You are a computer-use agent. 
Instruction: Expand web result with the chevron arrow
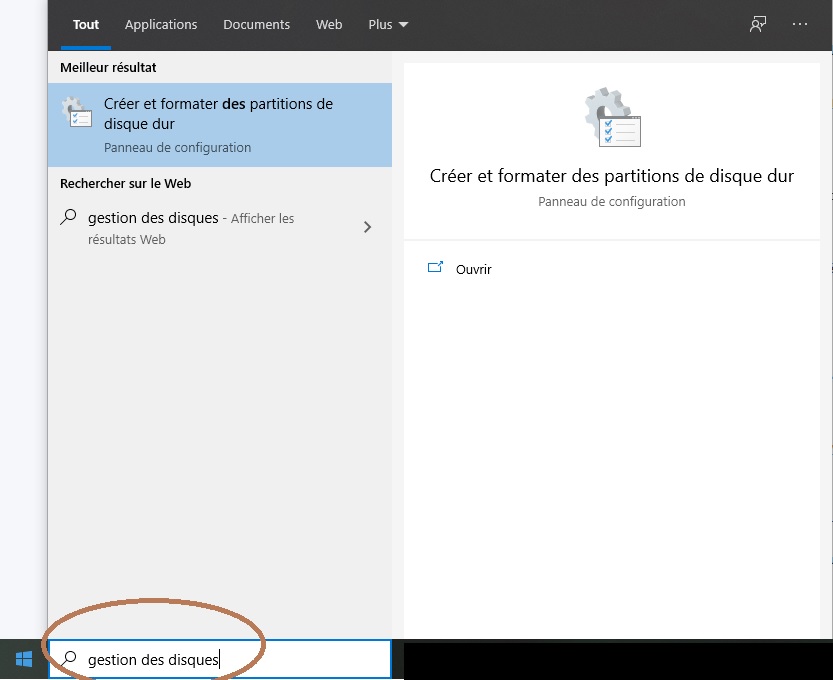(x=367, y=227)
